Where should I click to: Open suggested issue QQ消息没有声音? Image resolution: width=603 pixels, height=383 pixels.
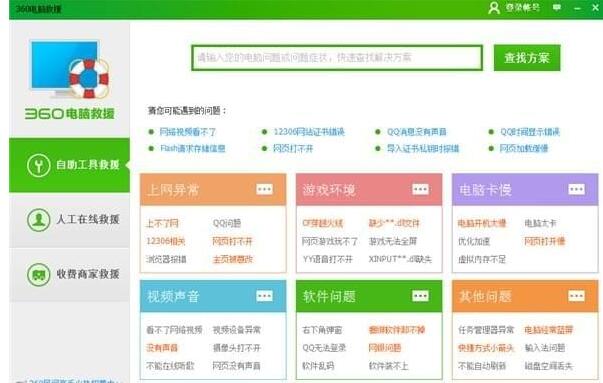[x=416, y=132]
